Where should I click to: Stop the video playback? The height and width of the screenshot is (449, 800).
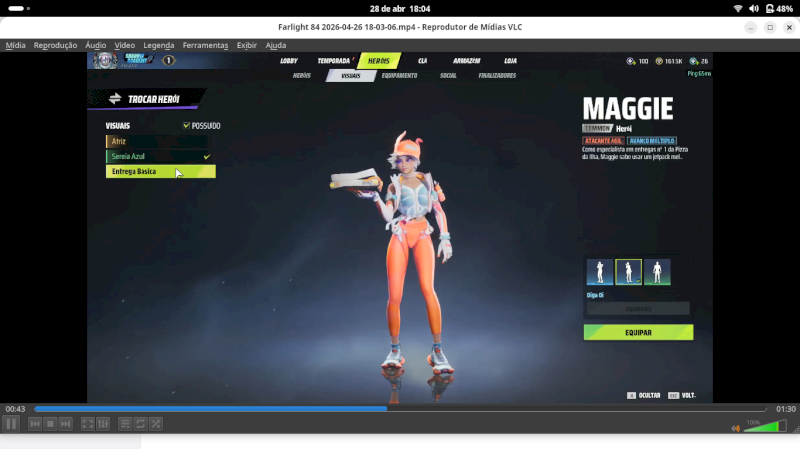click(x=50, y=424)
